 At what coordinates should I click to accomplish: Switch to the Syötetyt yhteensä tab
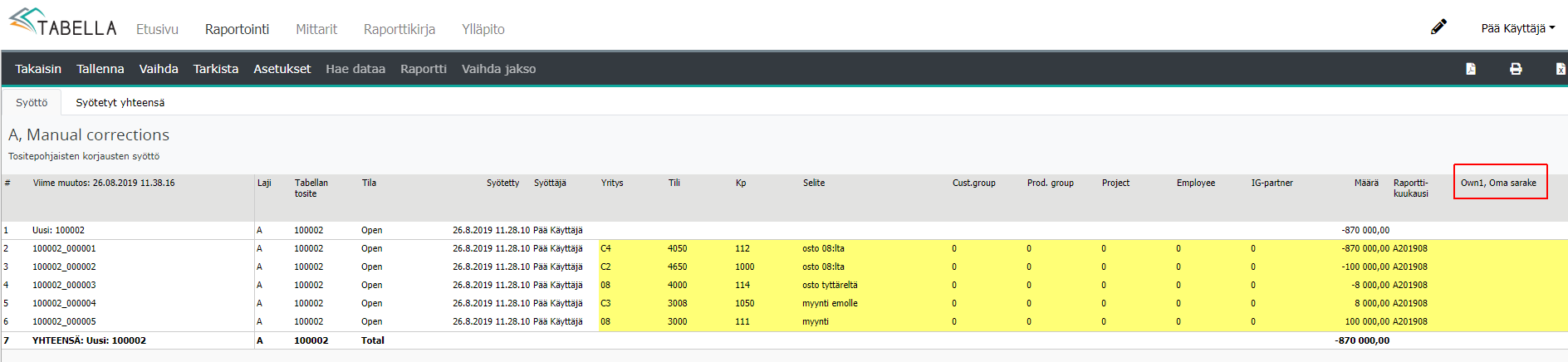coord(120,103)
